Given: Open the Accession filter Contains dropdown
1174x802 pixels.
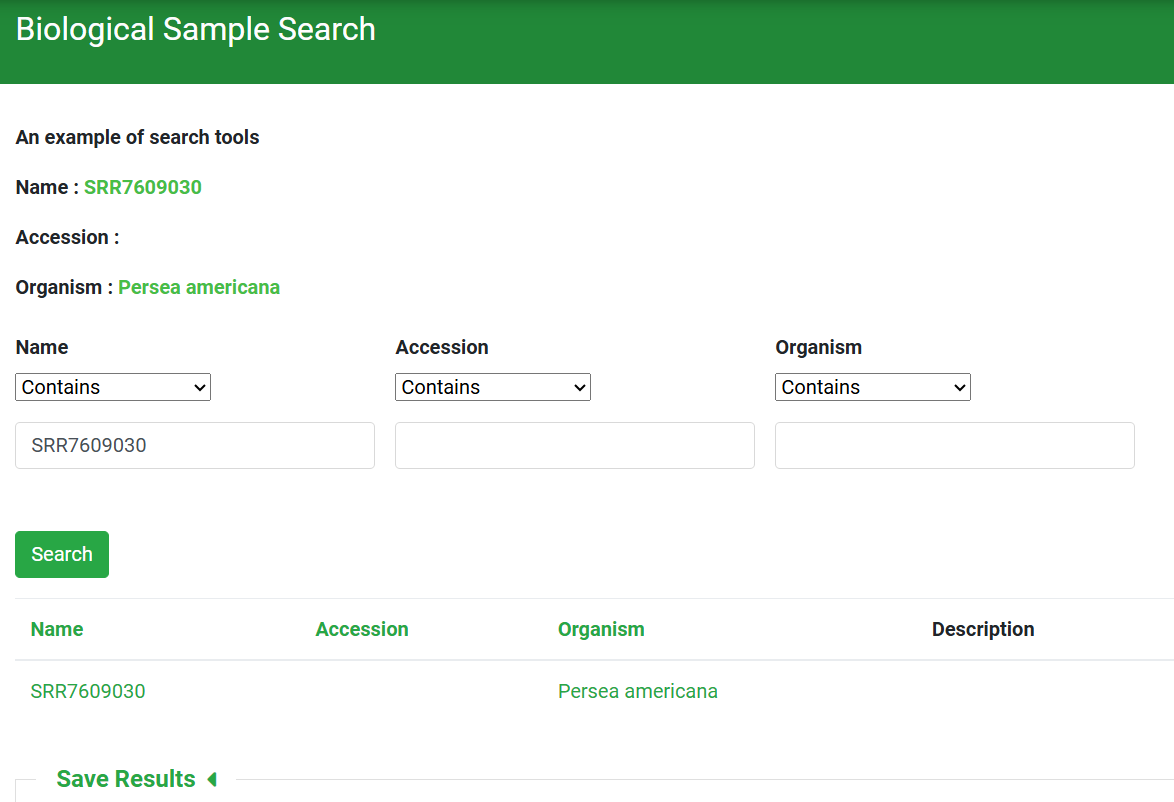Looking at the screenshot, I should [493, 387].
